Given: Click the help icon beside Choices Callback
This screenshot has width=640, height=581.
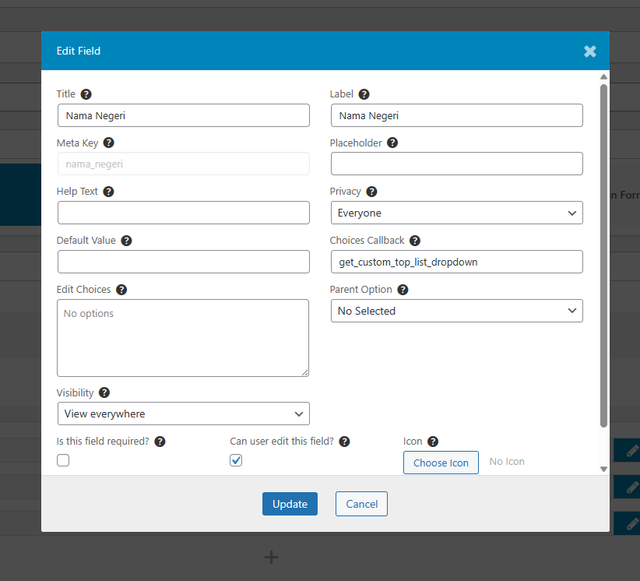Looking at the screenshot, I should tap(415, 240).
